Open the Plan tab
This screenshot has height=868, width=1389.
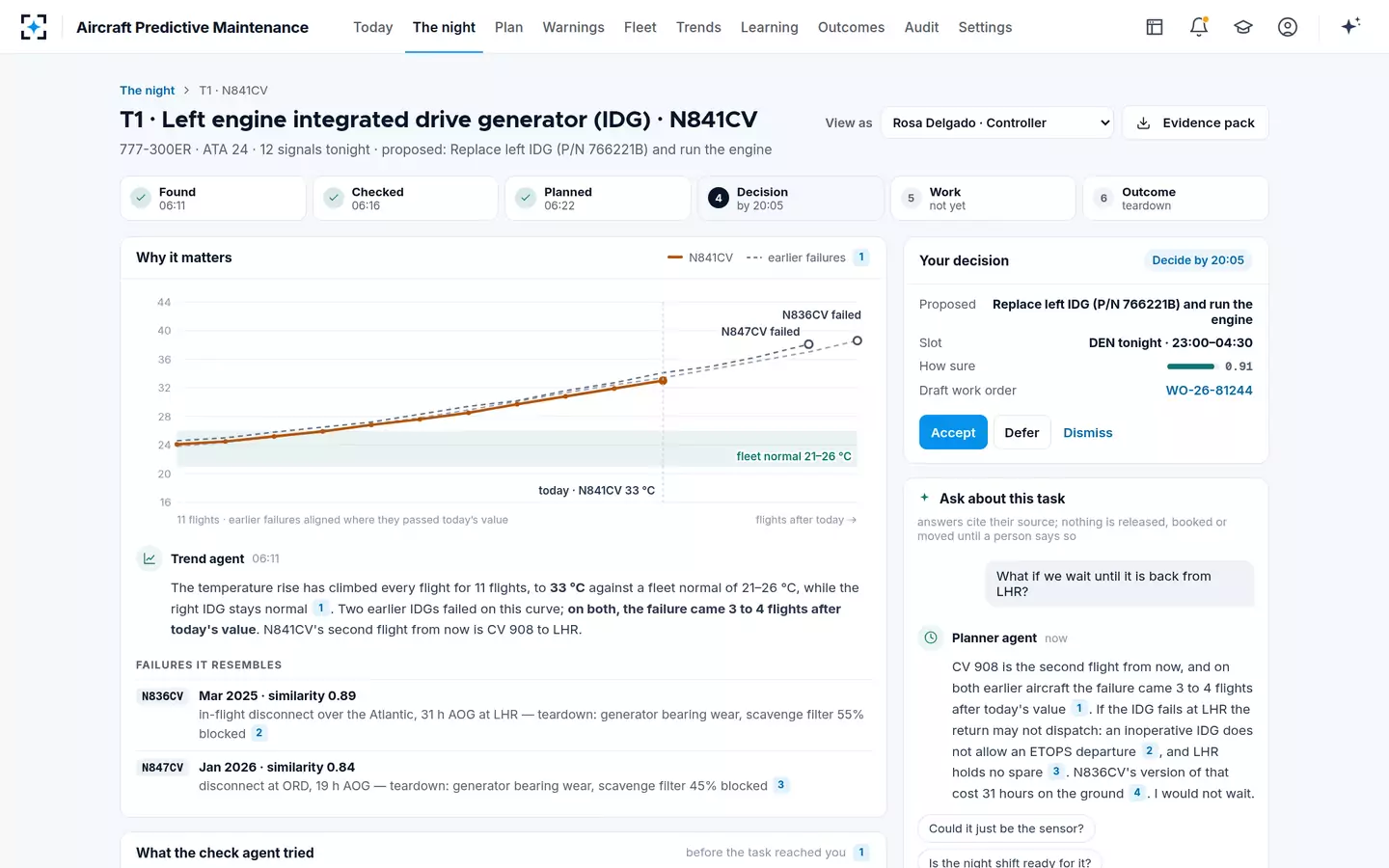[508, 27]
